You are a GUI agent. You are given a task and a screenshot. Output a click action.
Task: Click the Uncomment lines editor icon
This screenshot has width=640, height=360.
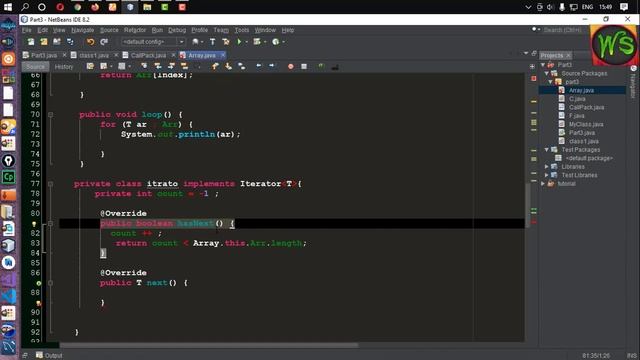335,67
